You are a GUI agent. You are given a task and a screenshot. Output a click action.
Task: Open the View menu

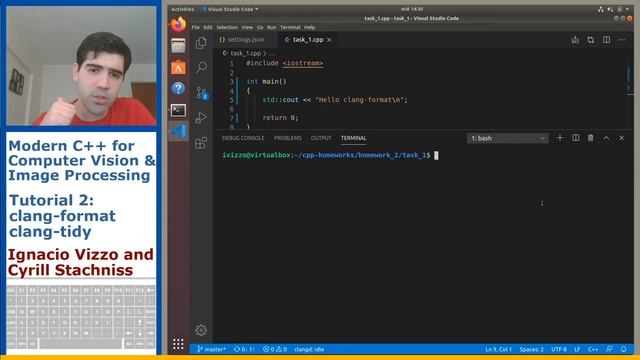tap(247, 27)
